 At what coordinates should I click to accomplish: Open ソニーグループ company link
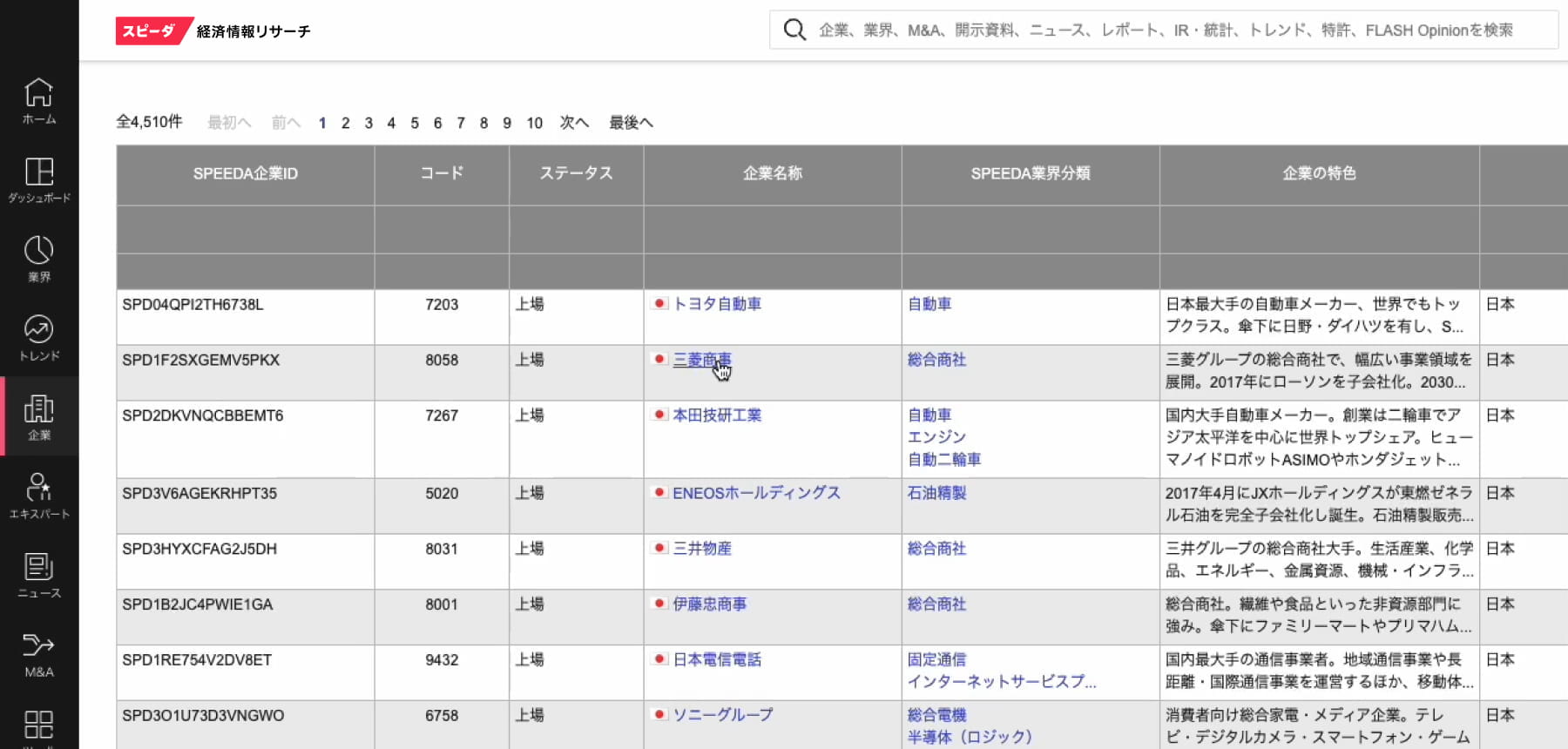[x=723, y=715]
